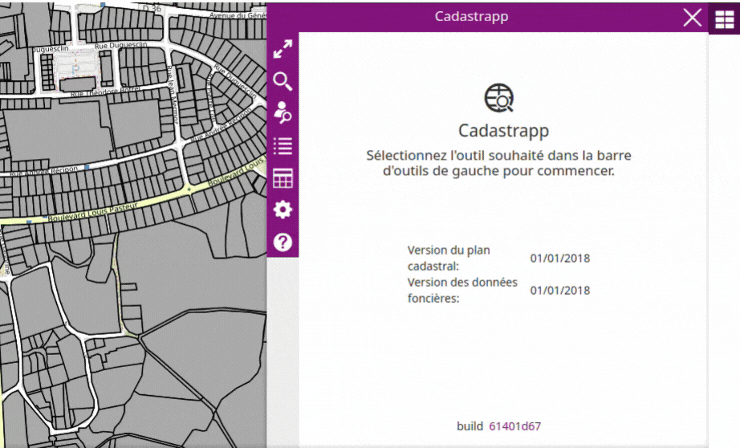This screenshot has height=448, width=740.
Task: Follow the build 61401d67 link
Action: tap(515, 426)
